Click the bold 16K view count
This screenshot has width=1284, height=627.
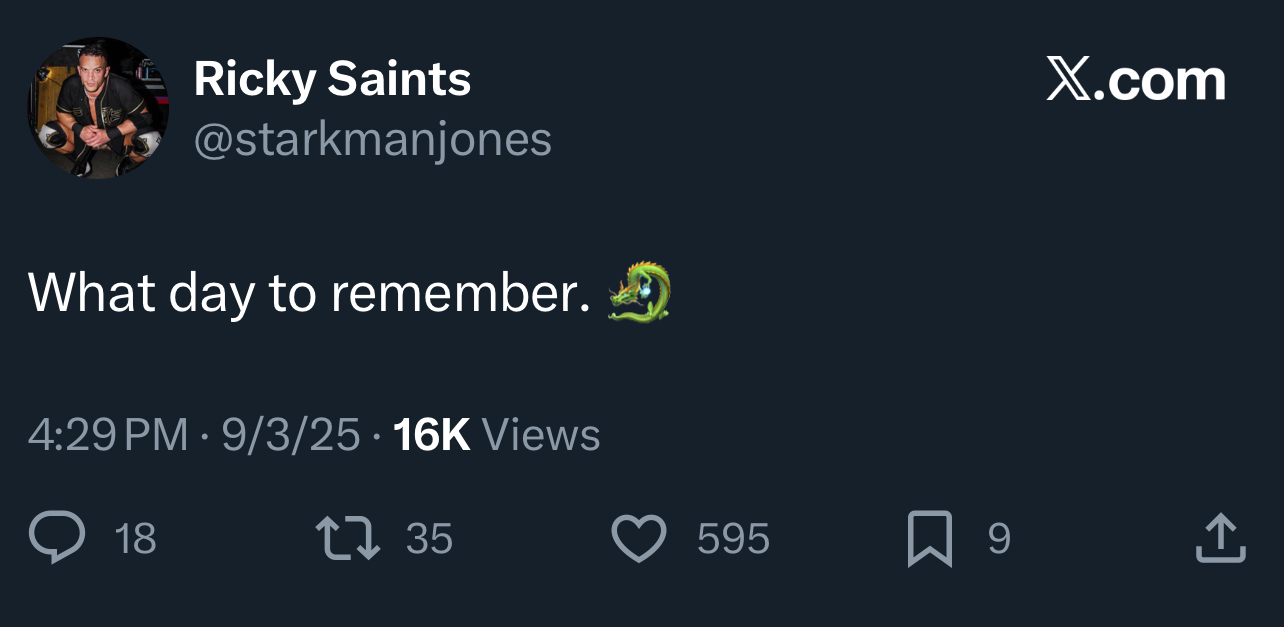(431, 435)
